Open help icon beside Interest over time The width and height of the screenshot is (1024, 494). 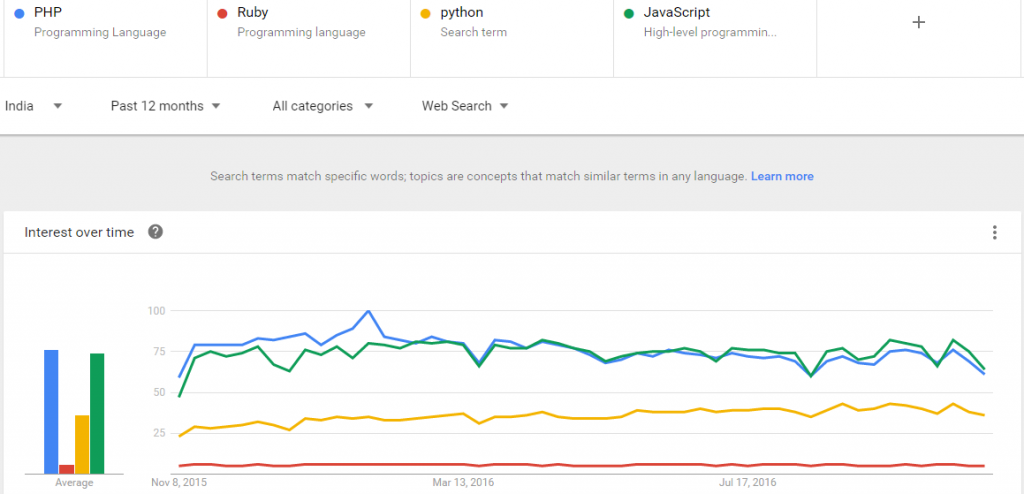point(155,232)
